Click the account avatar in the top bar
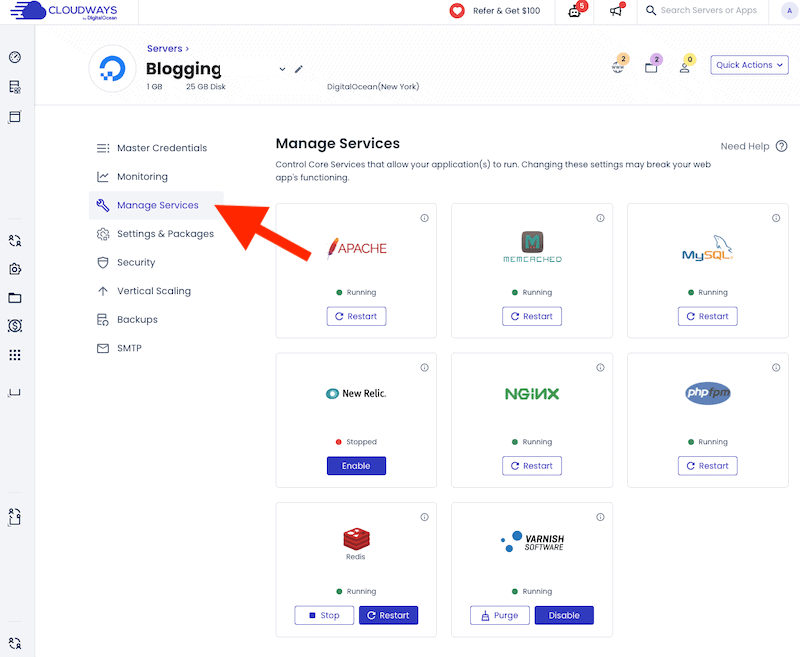Screen dimensions: 800x657 click(789, 12)
